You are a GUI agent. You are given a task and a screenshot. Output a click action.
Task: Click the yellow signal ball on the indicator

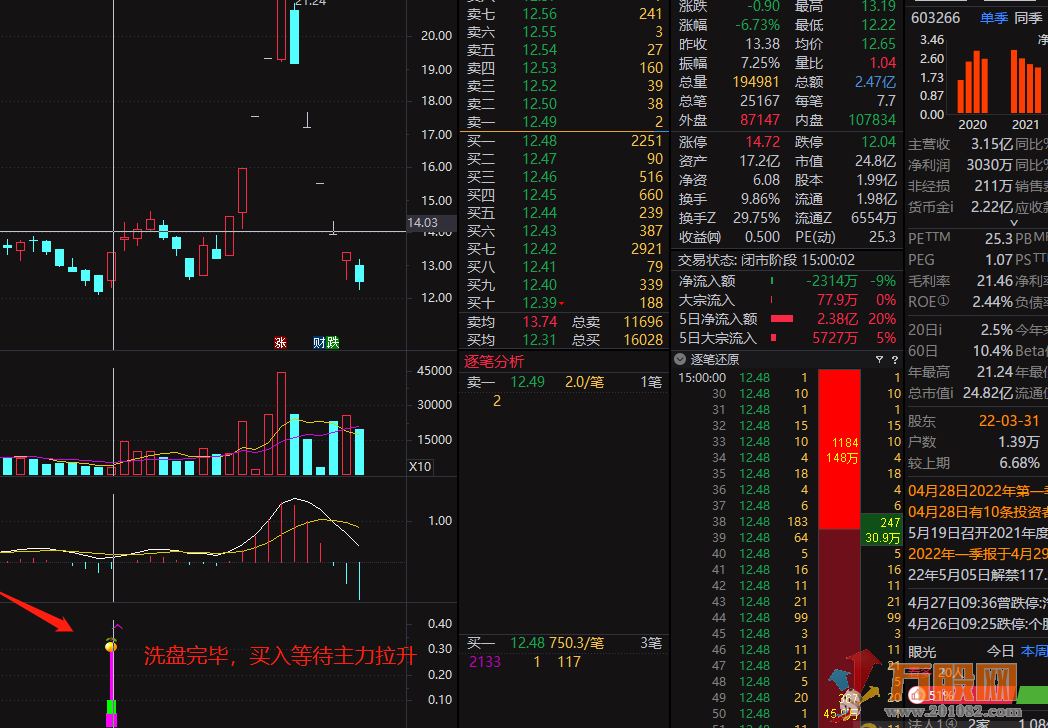[x=112, y=646]
